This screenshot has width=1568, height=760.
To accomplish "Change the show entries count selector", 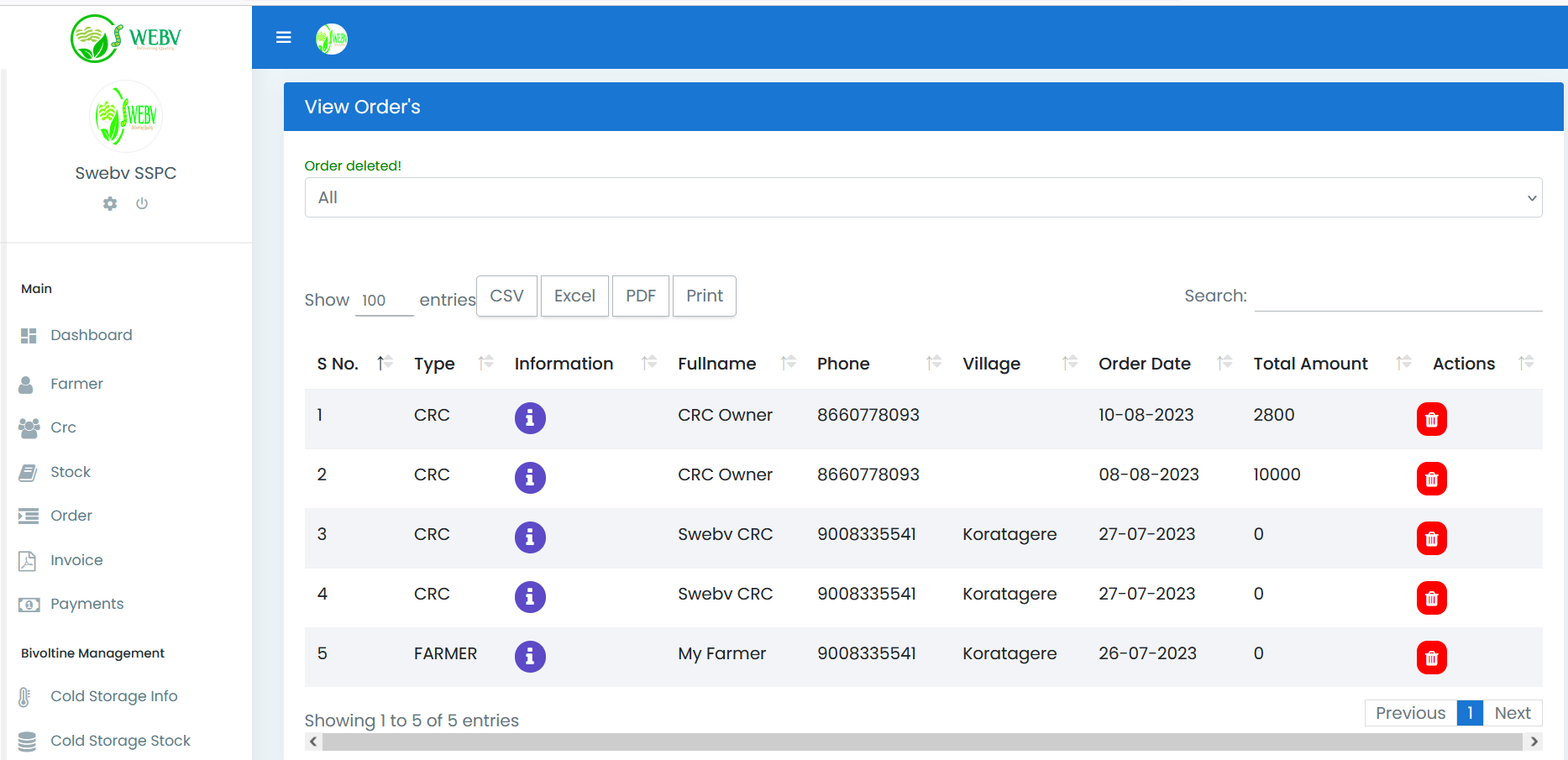I will click(384, 301).
